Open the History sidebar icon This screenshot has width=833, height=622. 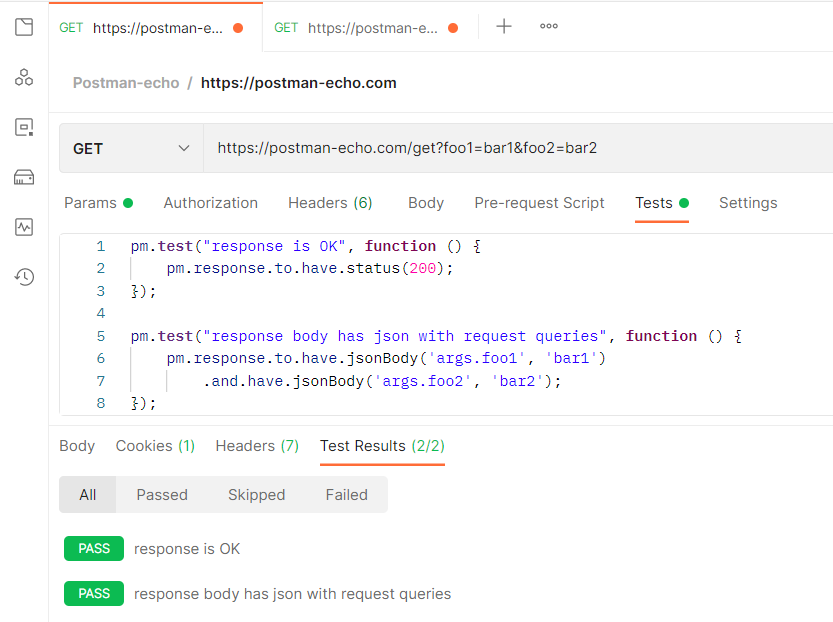tap(24, 277)
